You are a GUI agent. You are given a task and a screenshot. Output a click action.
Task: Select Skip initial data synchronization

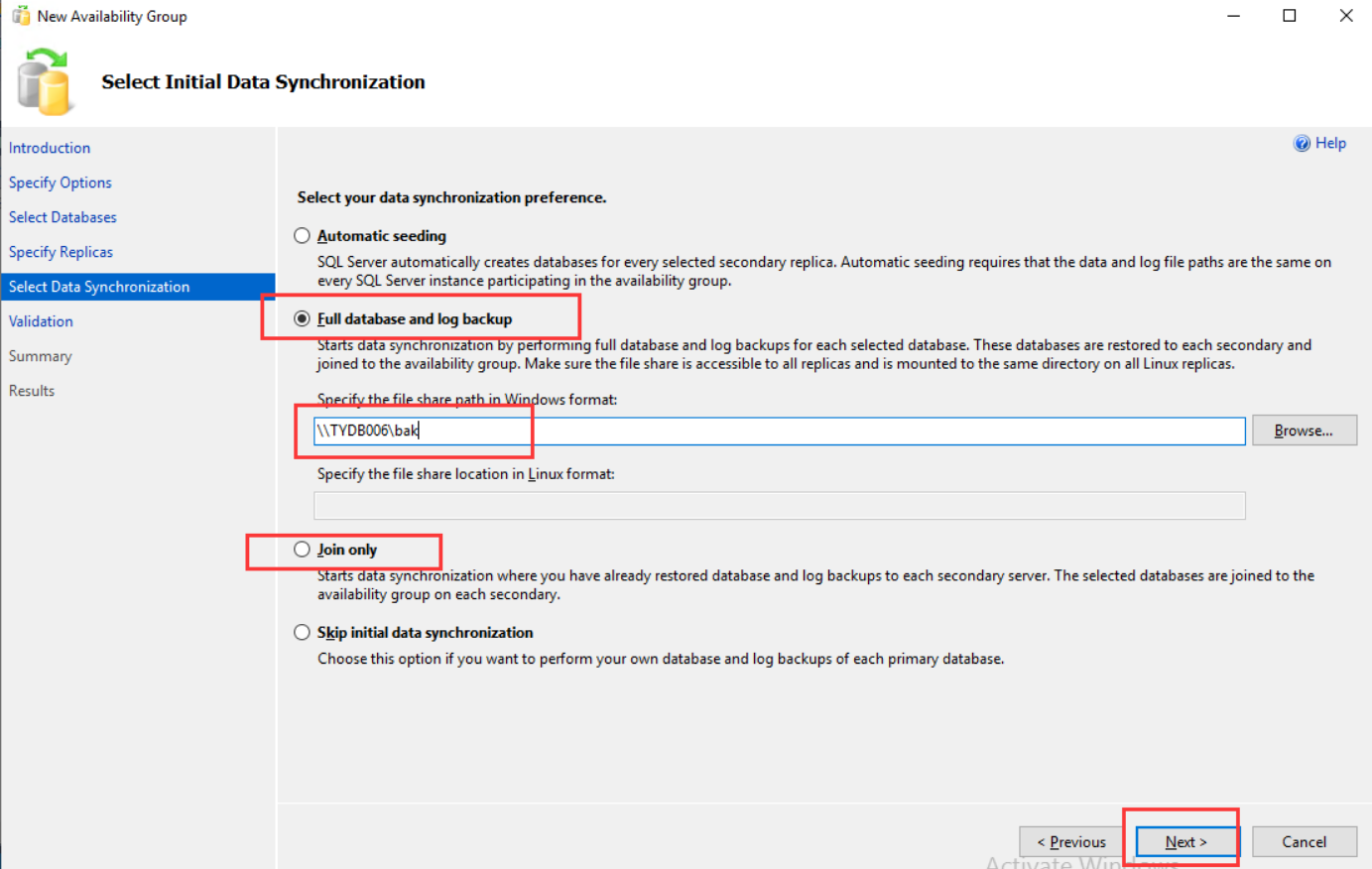tap(302, 633)
